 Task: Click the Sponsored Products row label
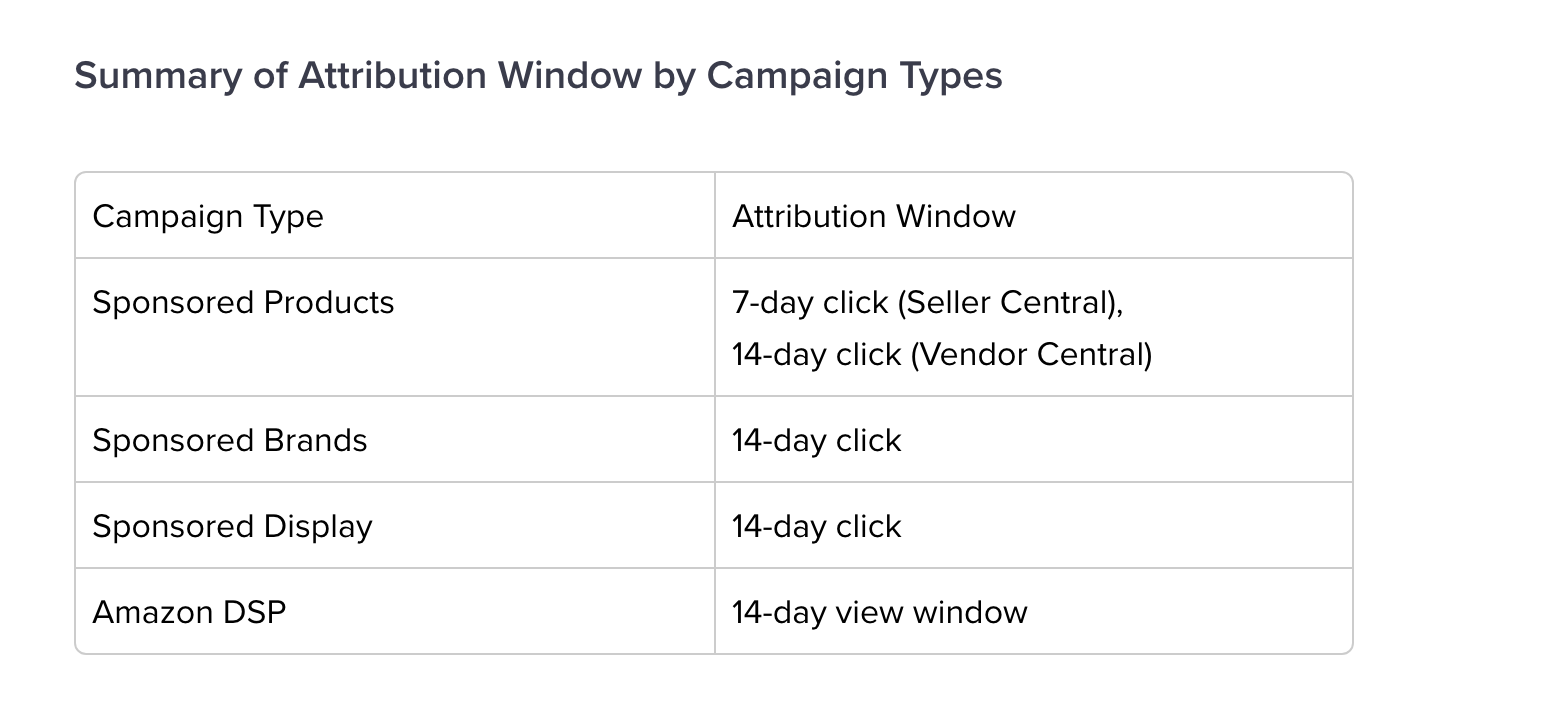[243, 302]
